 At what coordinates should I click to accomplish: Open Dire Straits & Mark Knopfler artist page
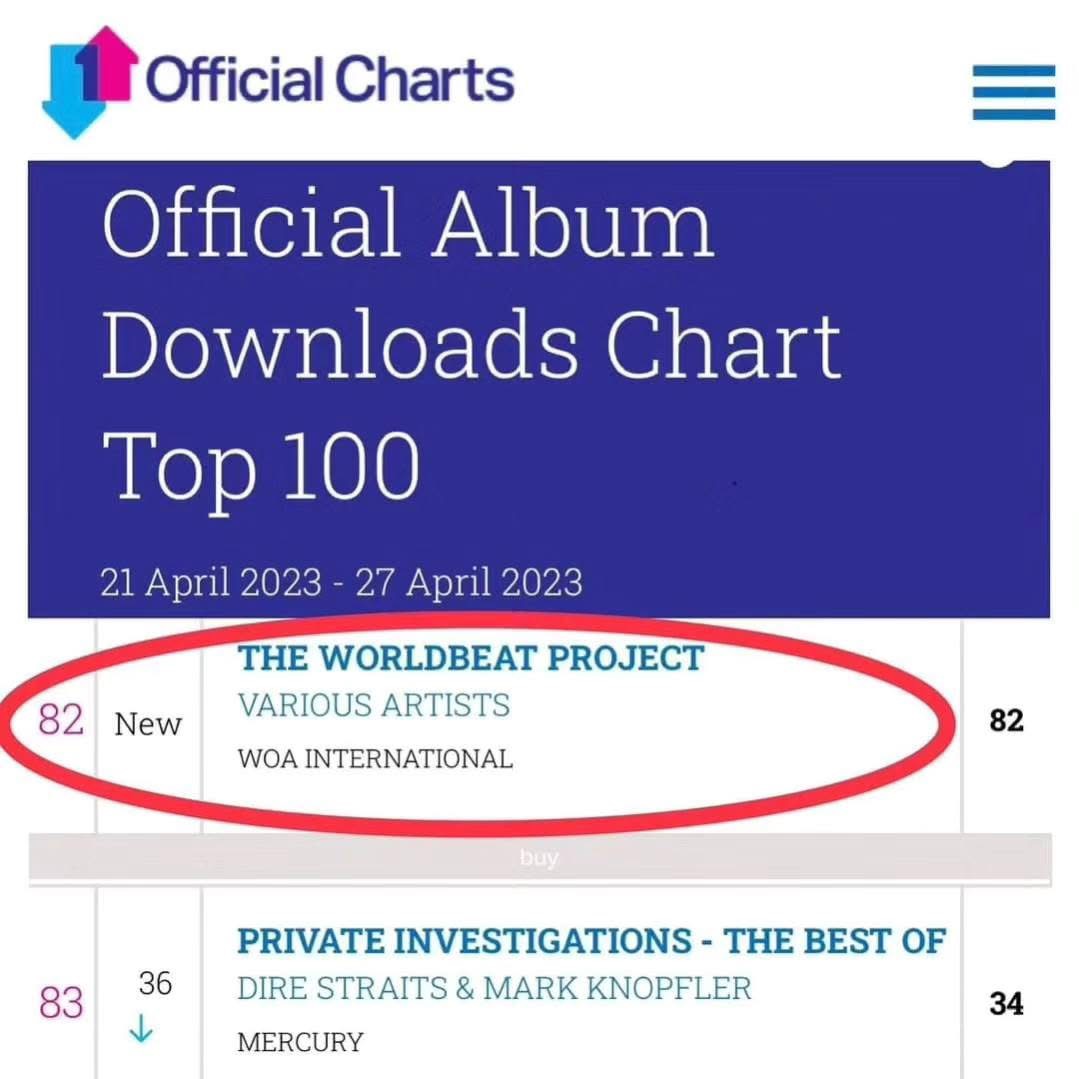494,989
